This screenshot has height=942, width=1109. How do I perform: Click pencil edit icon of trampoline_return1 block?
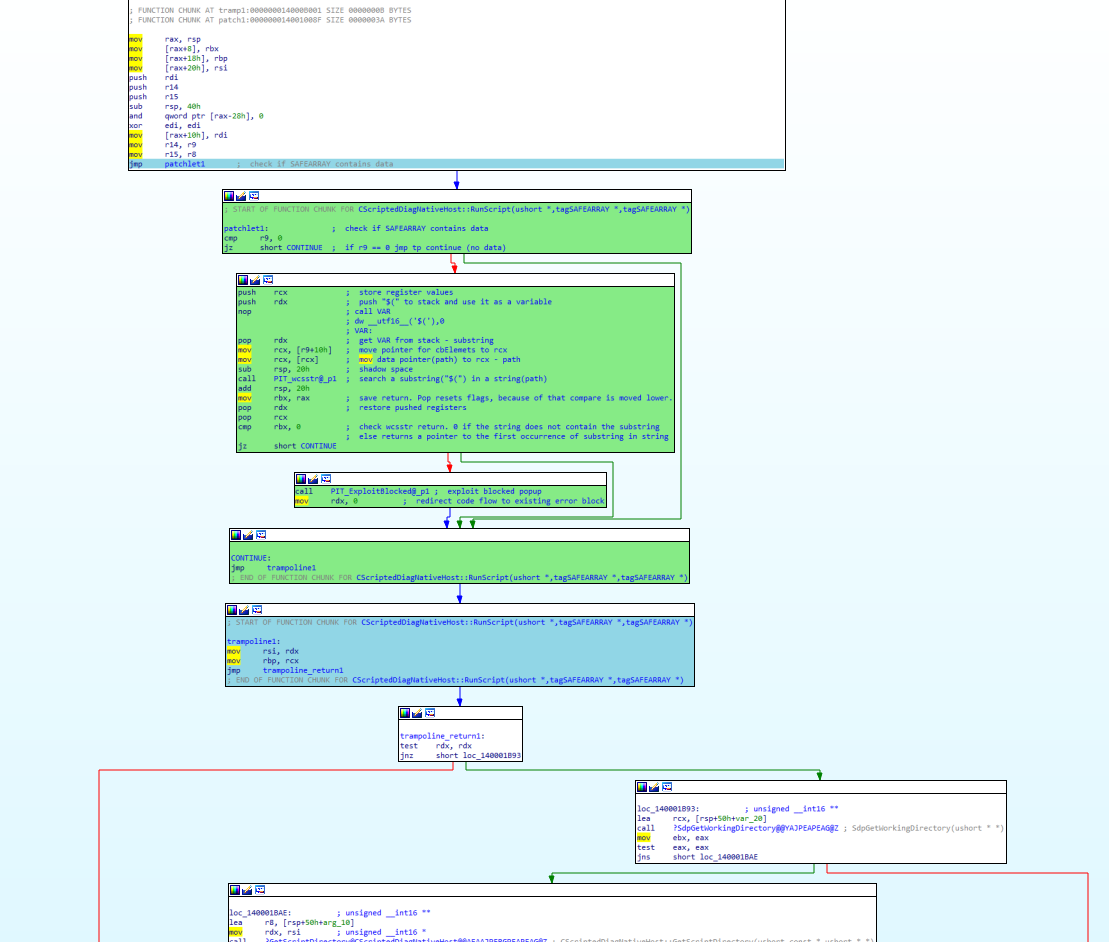tap(417, 713)
